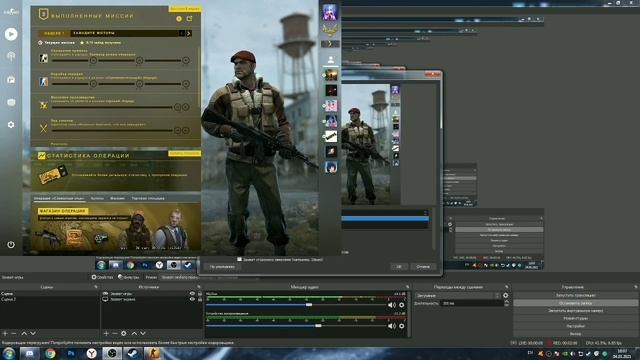
Task: Select the friends list person icon
Action: 331,60
